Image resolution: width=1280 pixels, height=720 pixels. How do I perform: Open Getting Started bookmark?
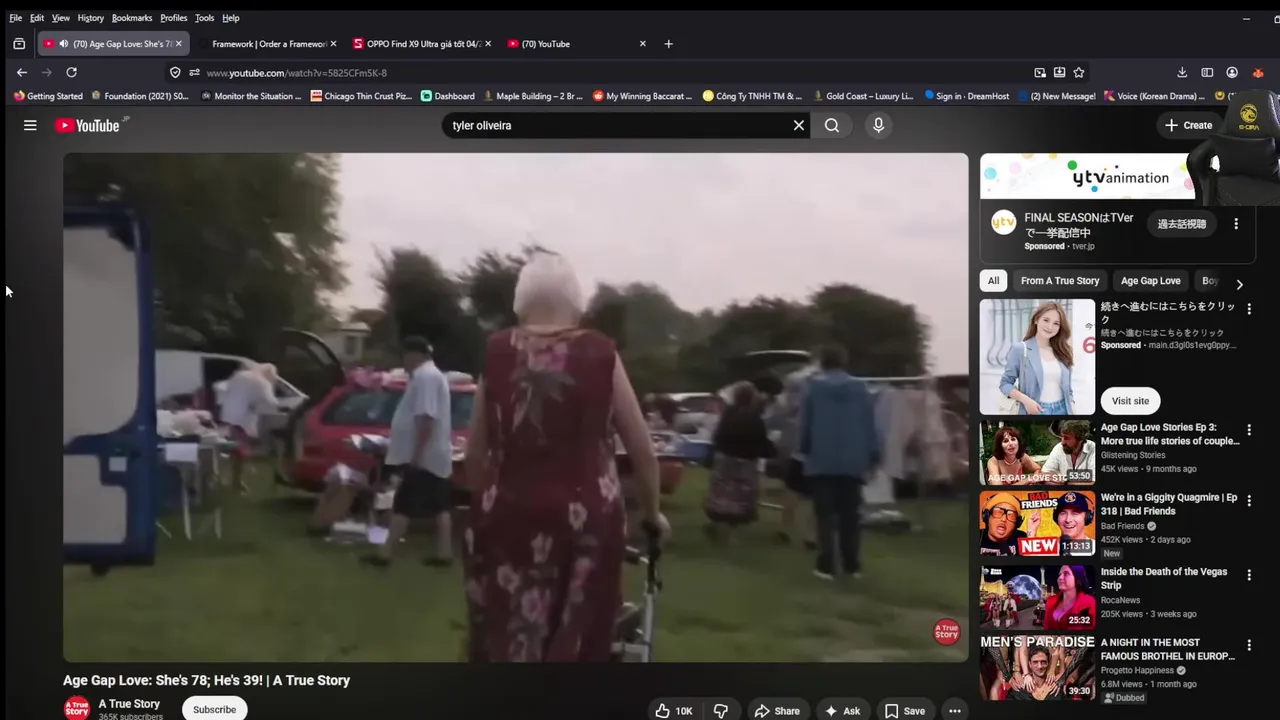(48, 96)
